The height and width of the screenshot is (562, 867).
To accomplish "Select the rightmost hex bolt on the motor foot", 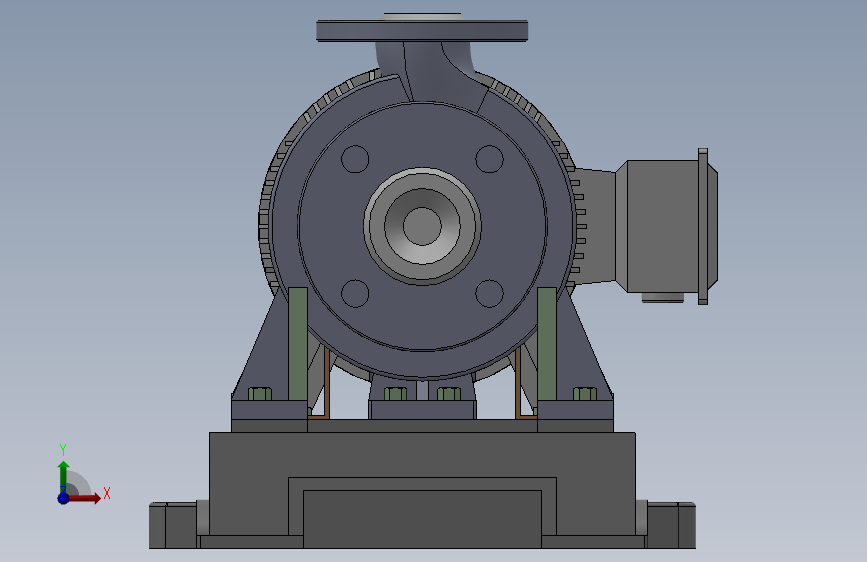I will click(x=585, y=394).
